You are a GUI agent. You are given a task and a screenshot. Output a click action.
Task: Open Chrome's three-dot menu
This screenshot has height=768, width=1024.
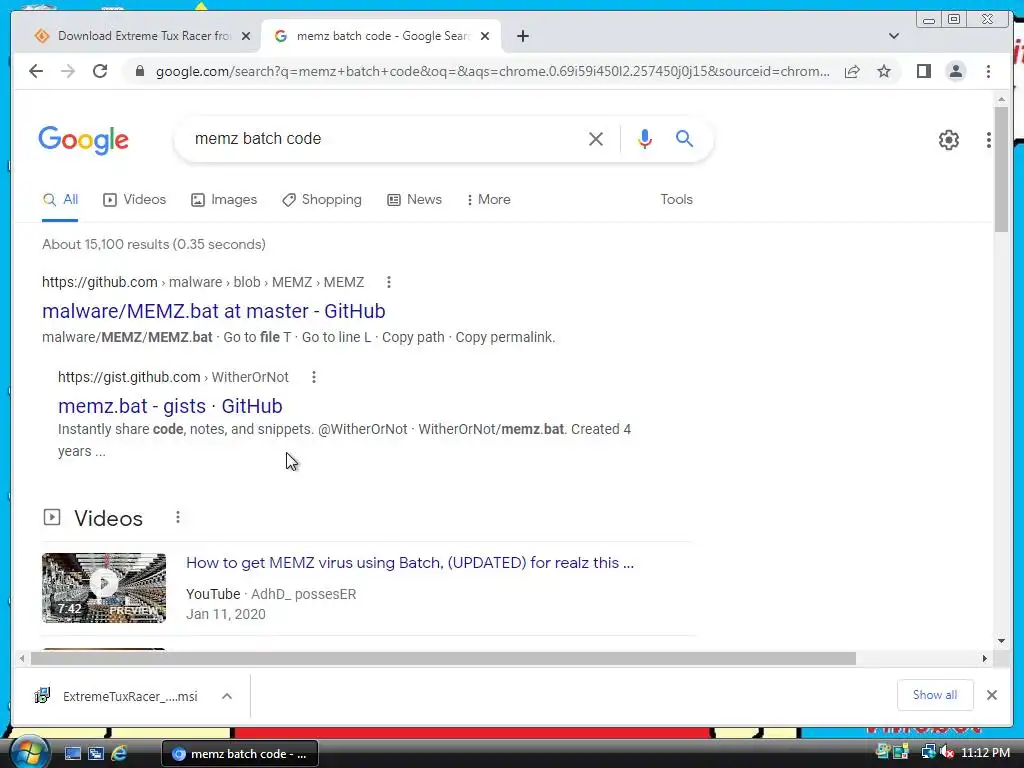[x=988, y=71]
